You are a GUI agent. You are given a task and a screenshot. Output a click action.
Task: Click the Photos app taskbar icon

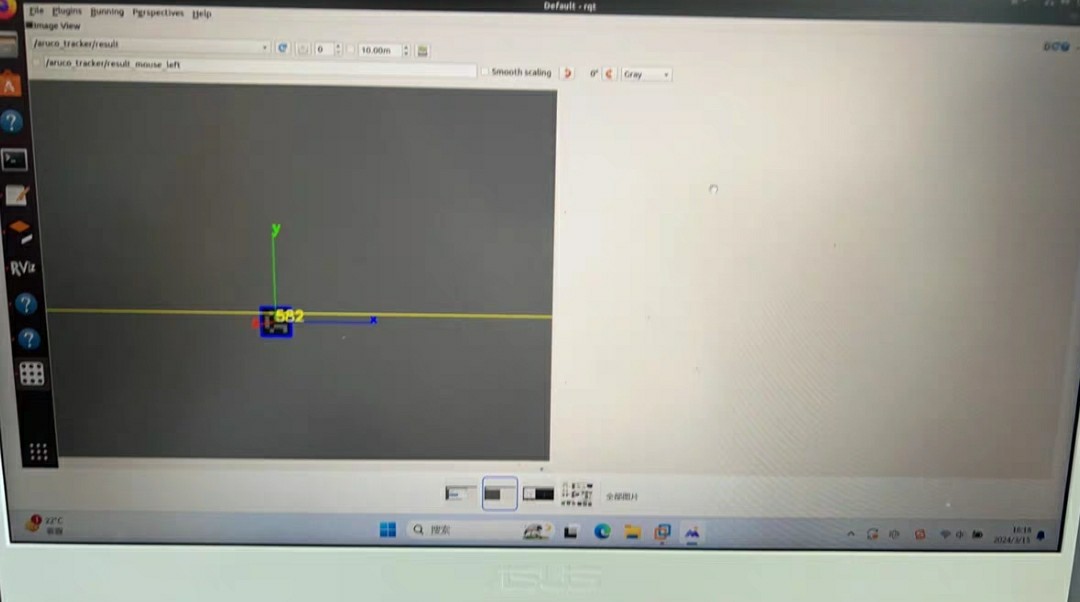click(x=692, y=532)
